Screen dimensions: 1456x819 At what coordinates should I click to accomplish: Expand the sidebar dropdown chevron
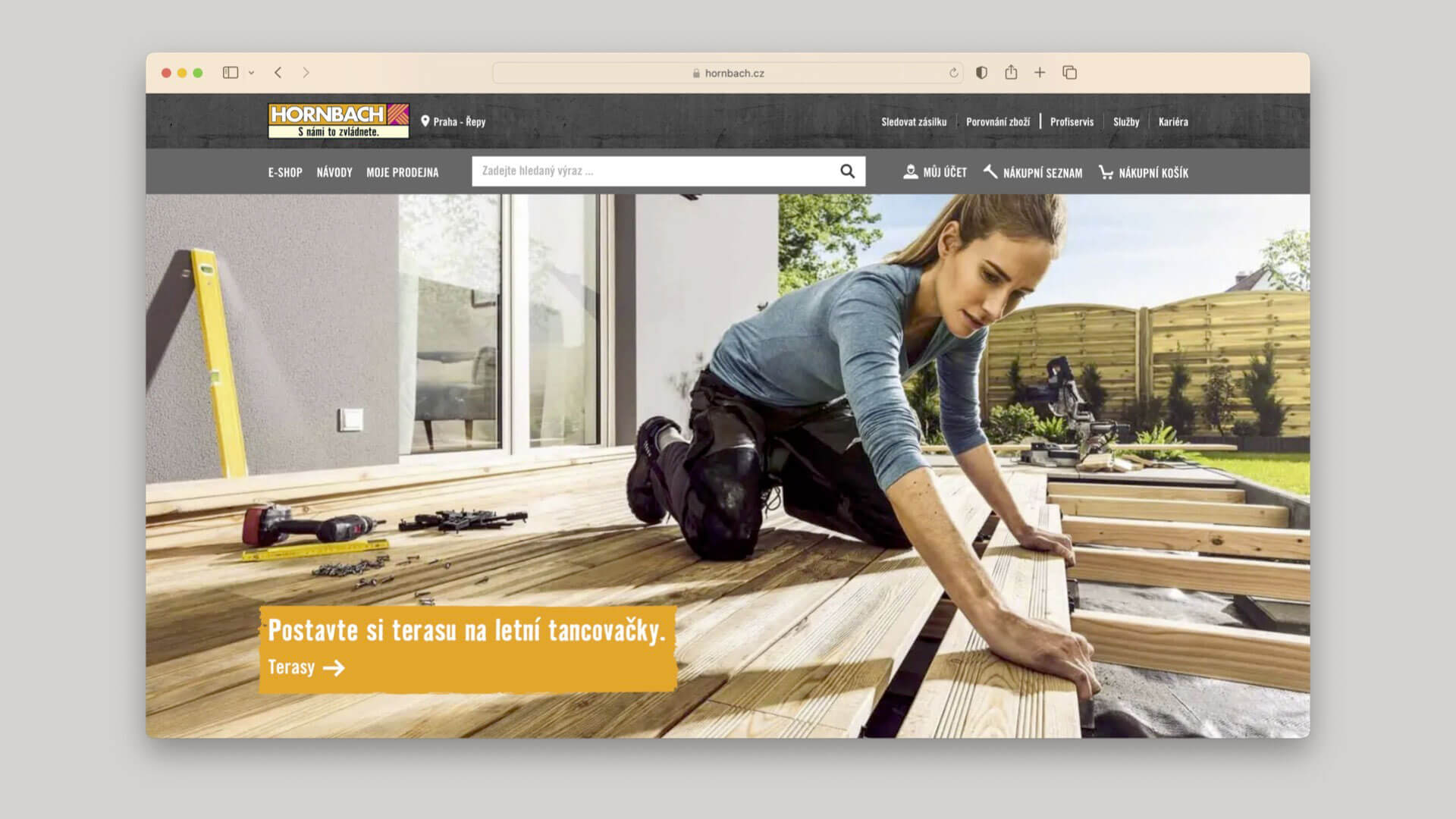click(x=251, y=73)
